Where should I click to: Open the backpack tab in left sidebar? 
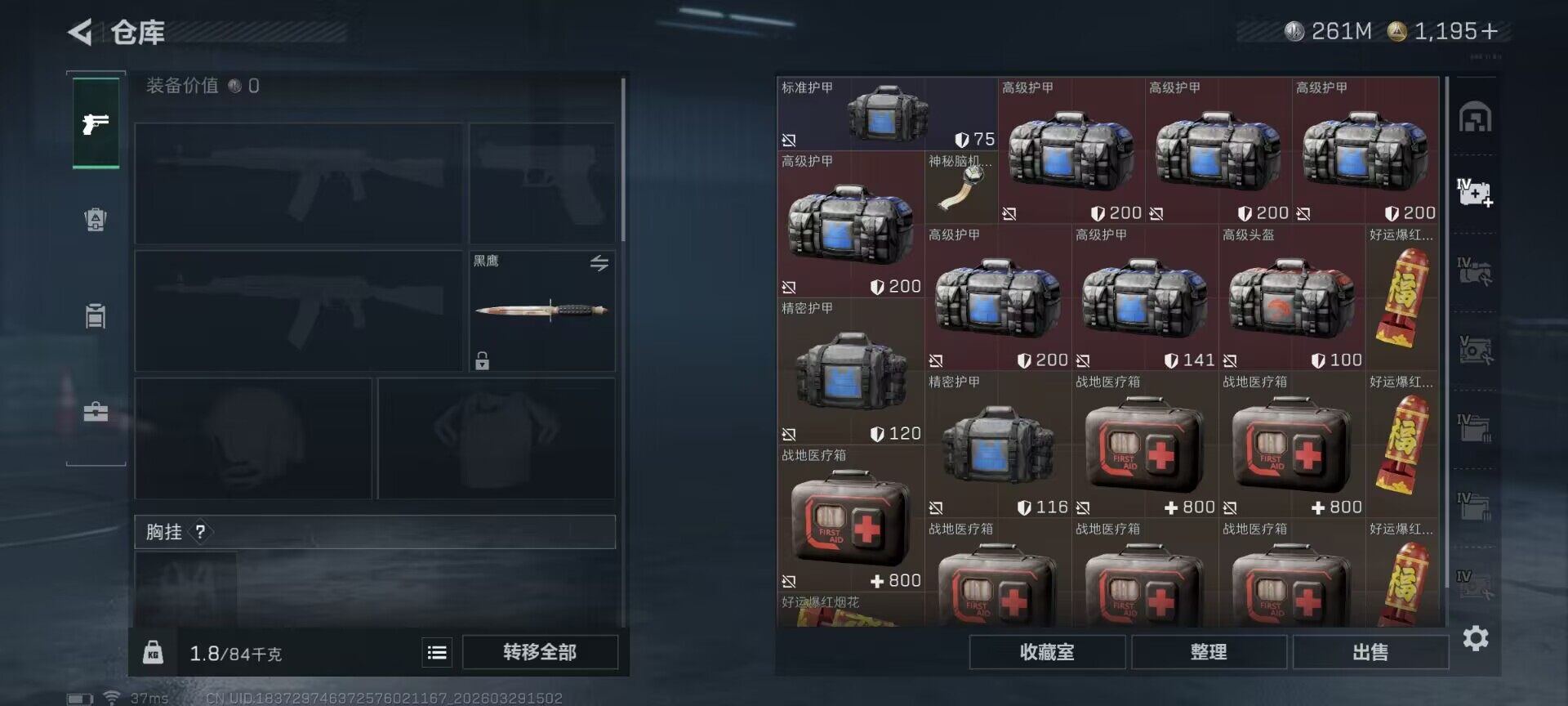click(96, 315)
